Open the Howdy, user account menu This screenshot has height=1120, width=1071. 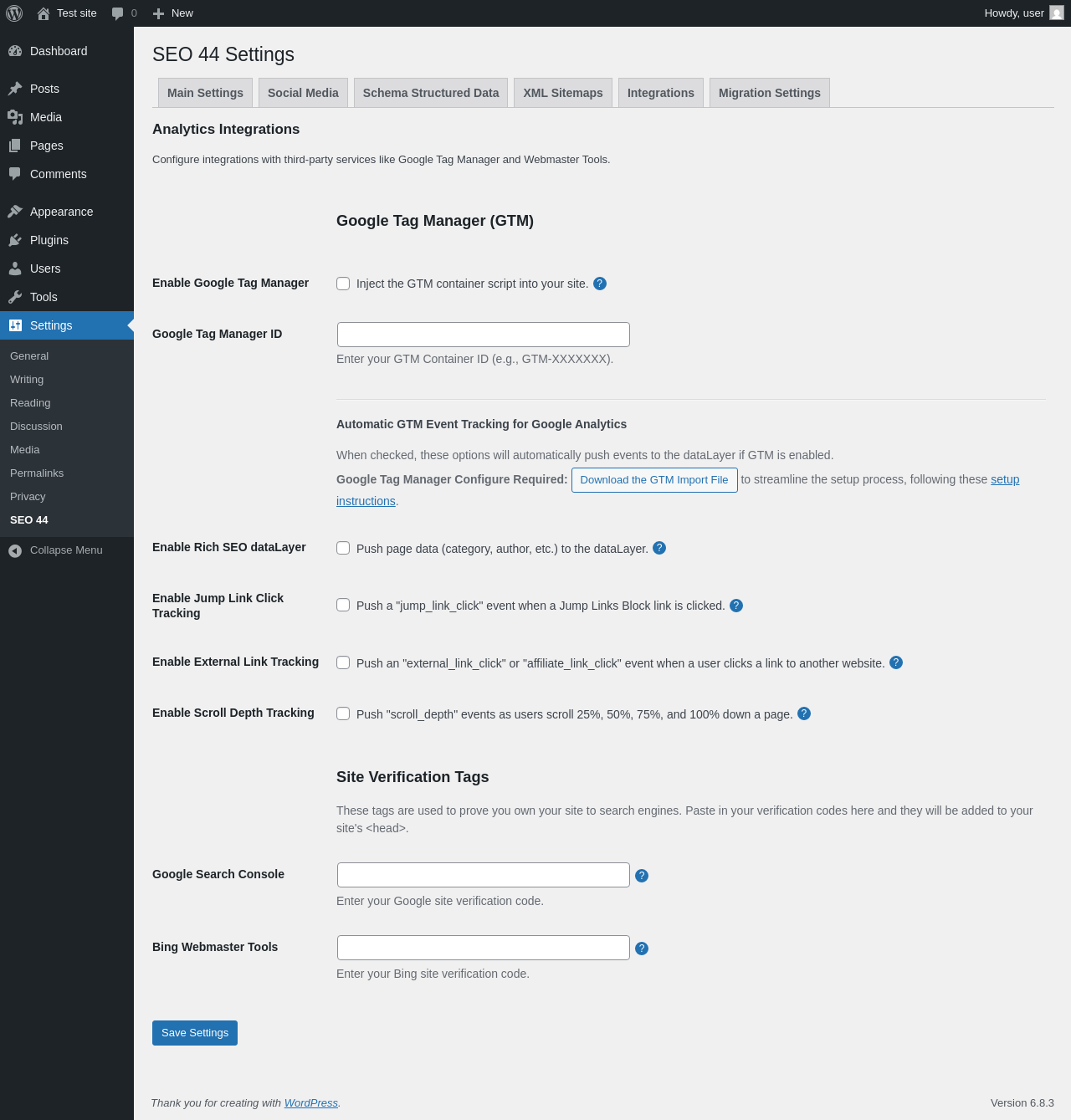(x=1023, y=13)
